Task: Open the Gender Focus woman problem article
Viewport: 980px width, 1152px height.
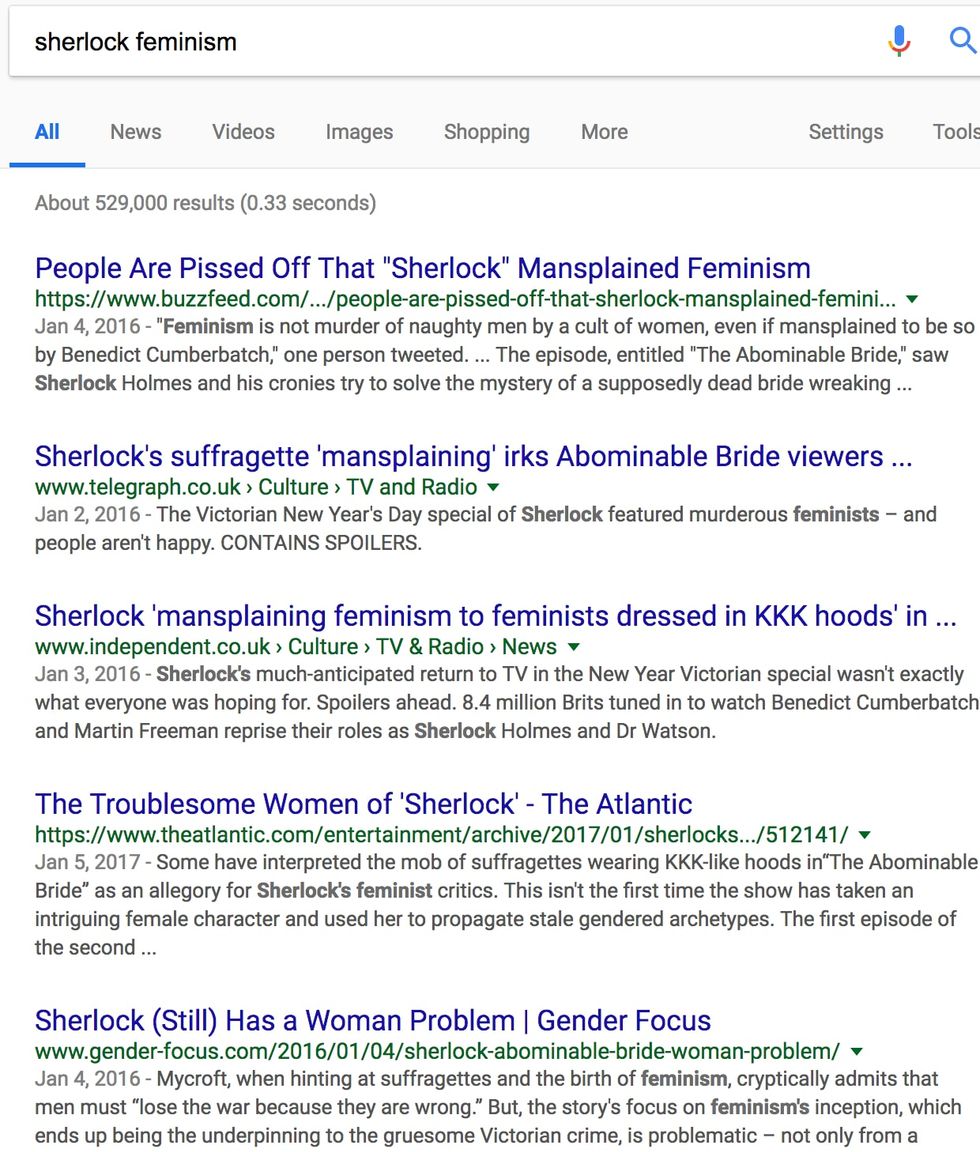Action: [372, 1020]
